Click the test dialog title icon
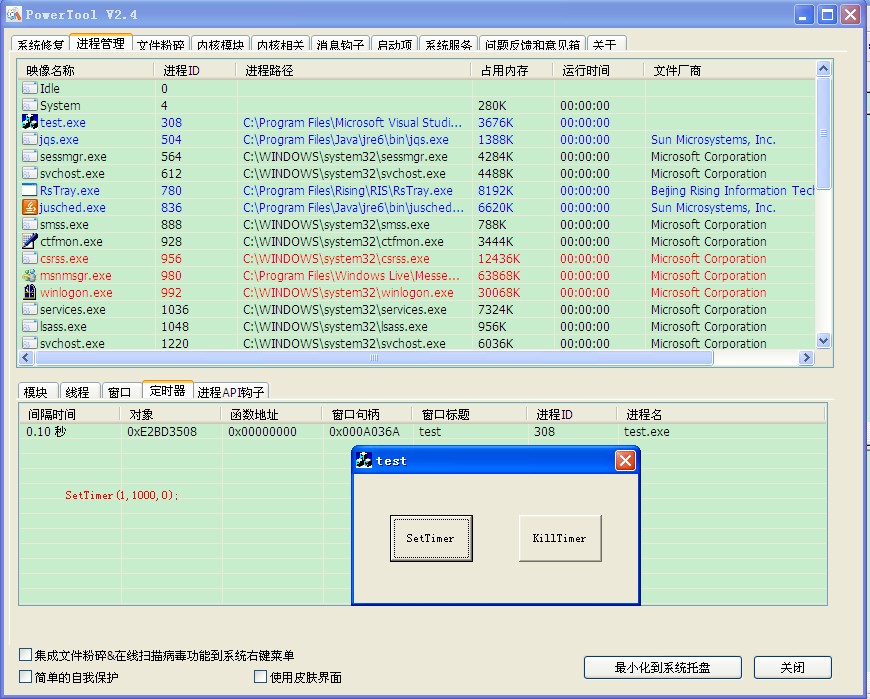Screen dimensions: 870x699 click(364, 460)
